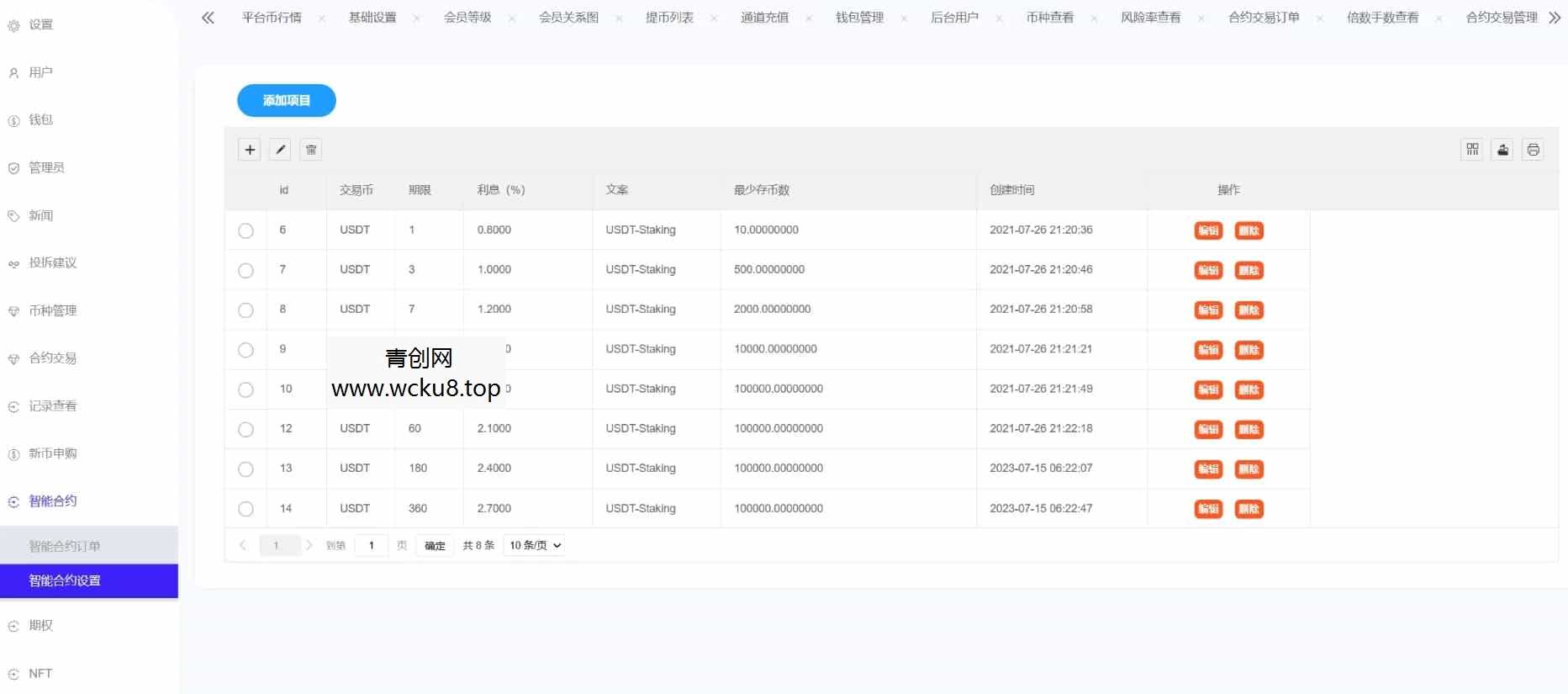Click the page number jump input field

coord(371,545)
